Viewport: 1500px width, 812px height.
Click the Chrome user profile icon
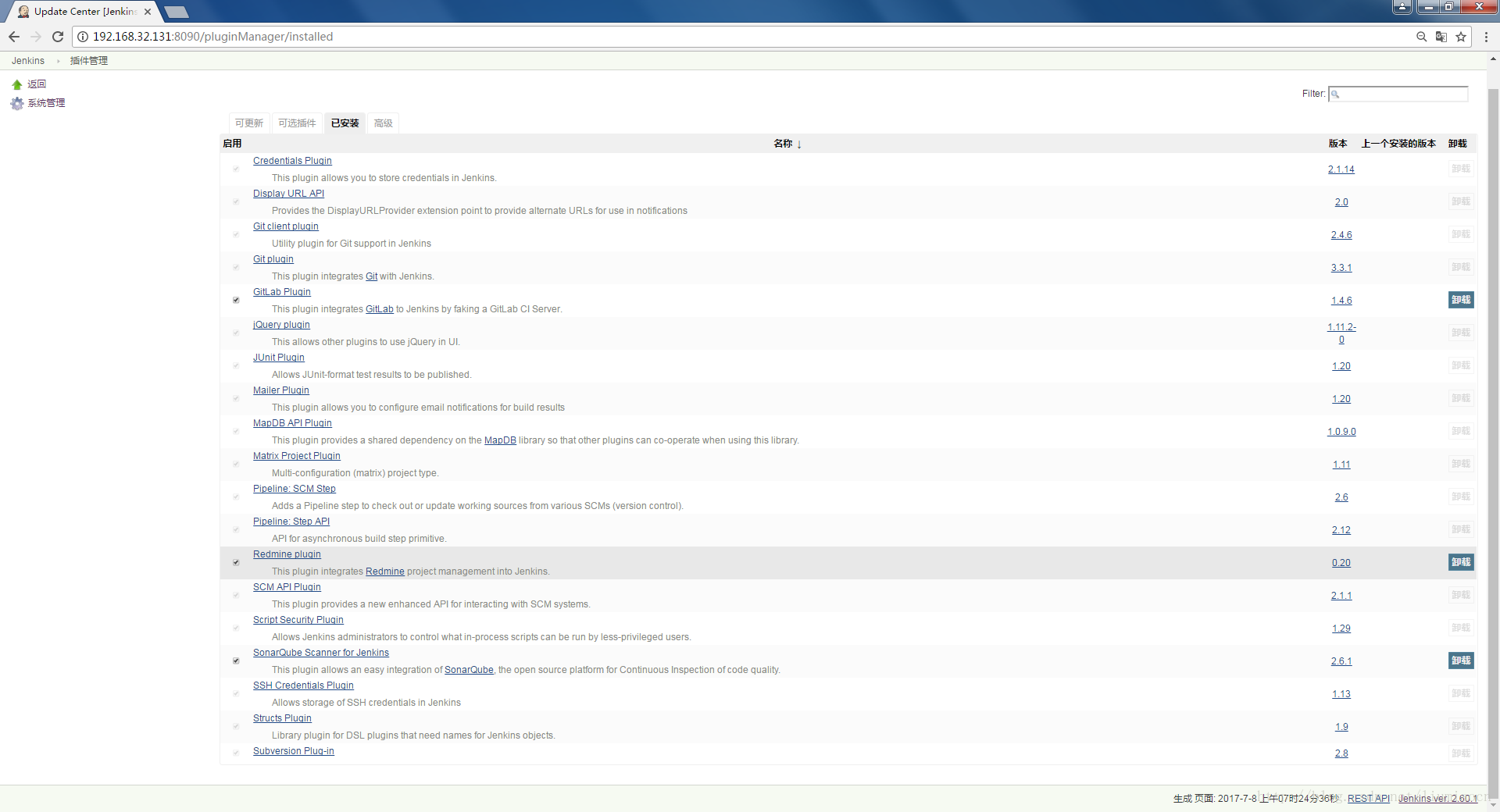1402,7
